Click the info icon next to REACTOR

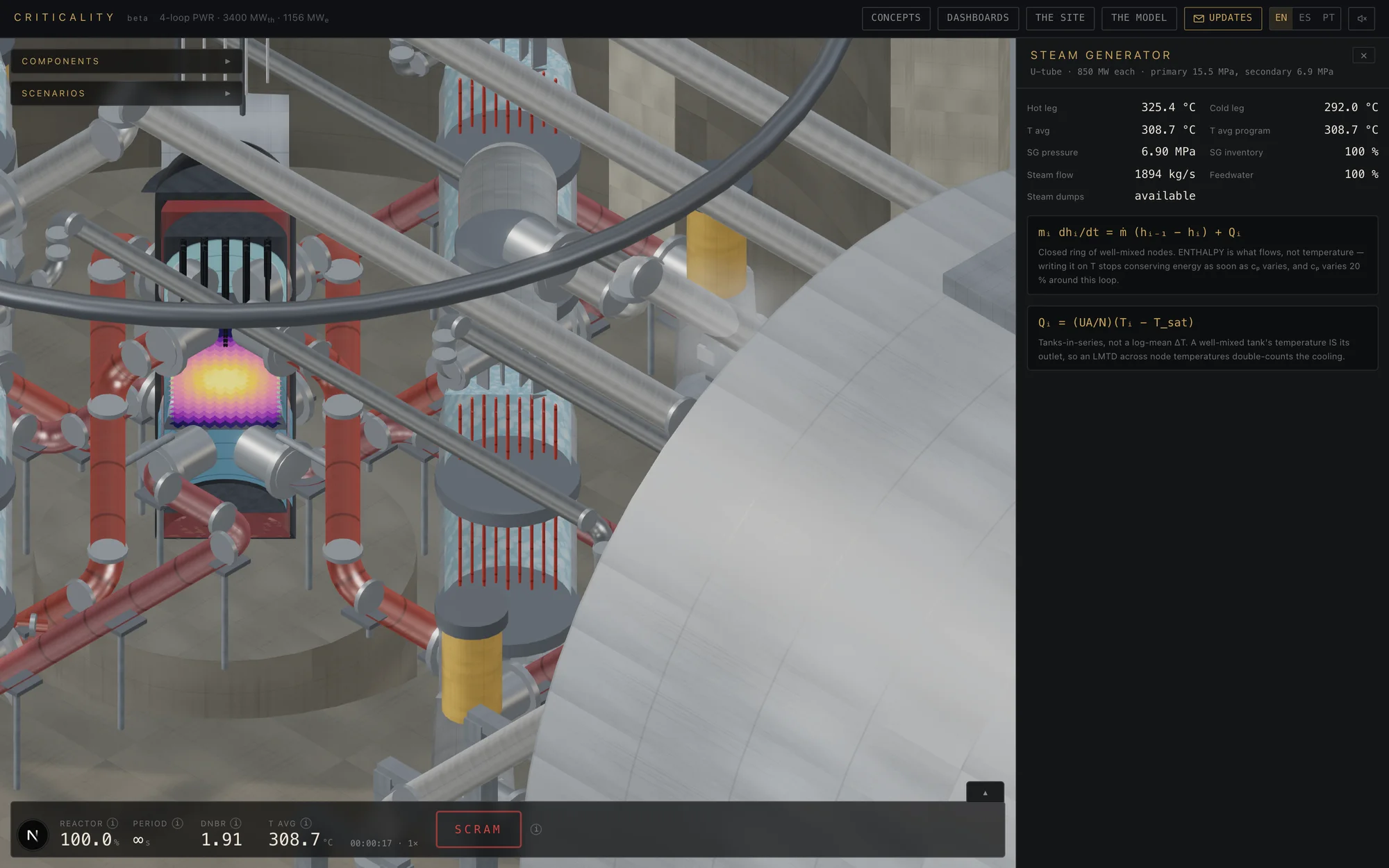(x=113, y=823)
